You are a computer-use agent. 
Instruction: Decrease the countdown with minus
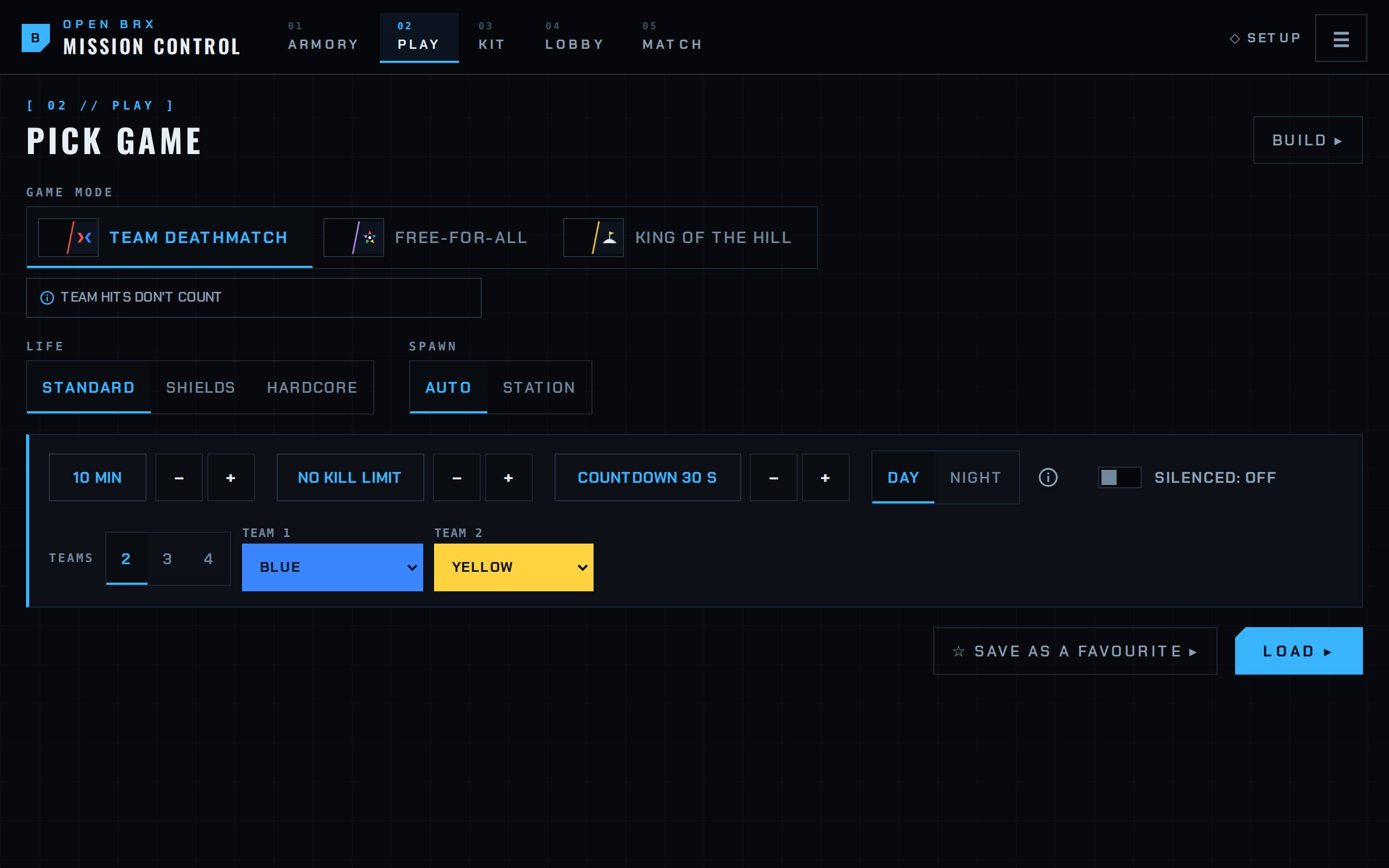[x=774, y=477]
